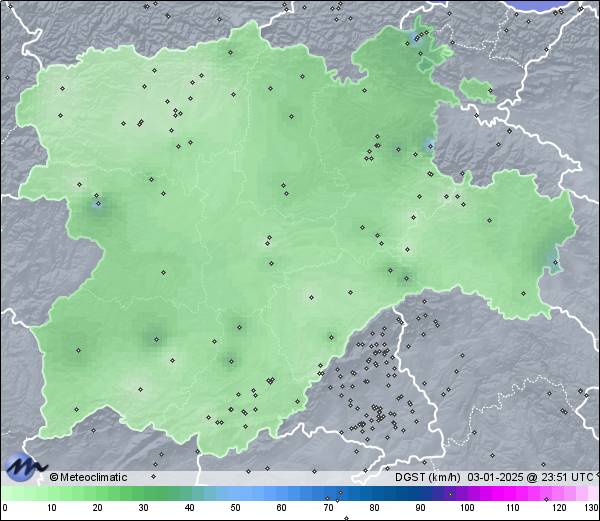Click the ©Meteoclimatic copyright text
Image resolution: width=600 pixels, height=521 pixels.
pos(88,477)
